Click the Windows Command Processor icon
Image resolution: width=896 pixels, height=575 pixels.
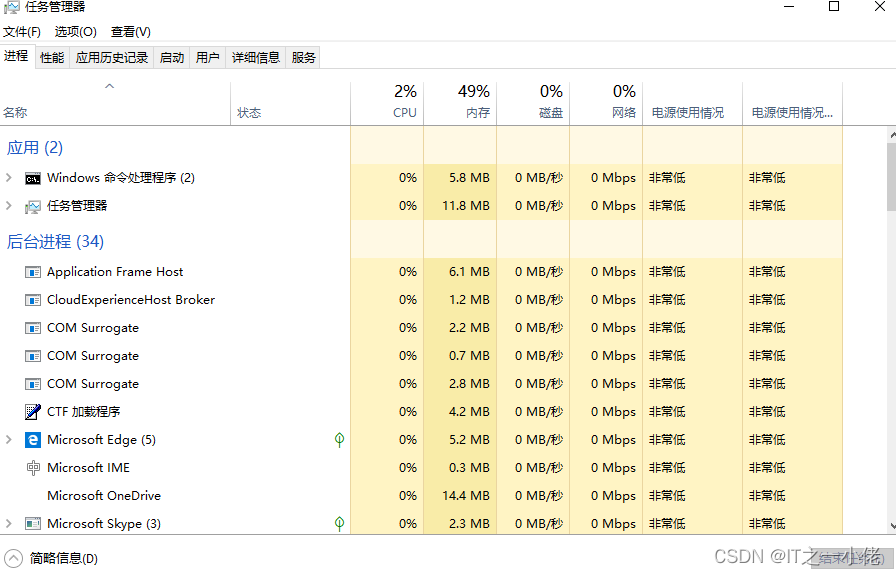tap(33, 178)
